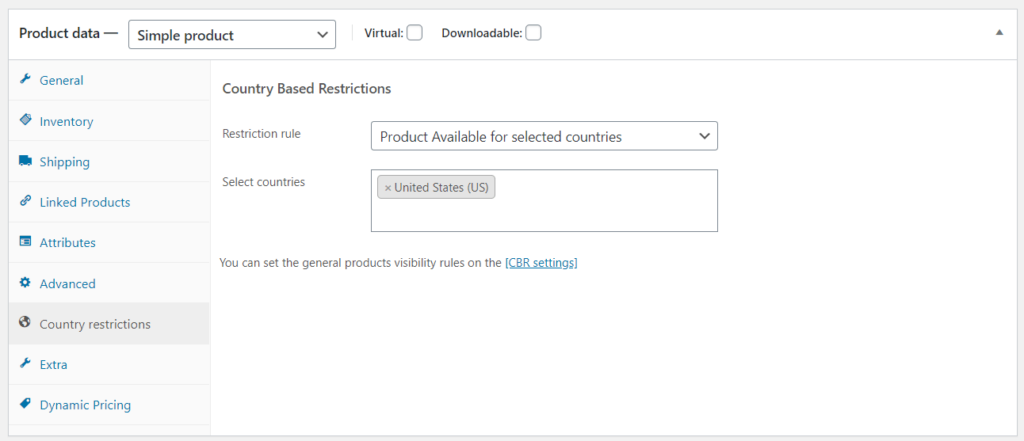The height and width of the screenshot is (441, 1024).
Task: Enable the Downloadable checkbox
Action: 534,33
